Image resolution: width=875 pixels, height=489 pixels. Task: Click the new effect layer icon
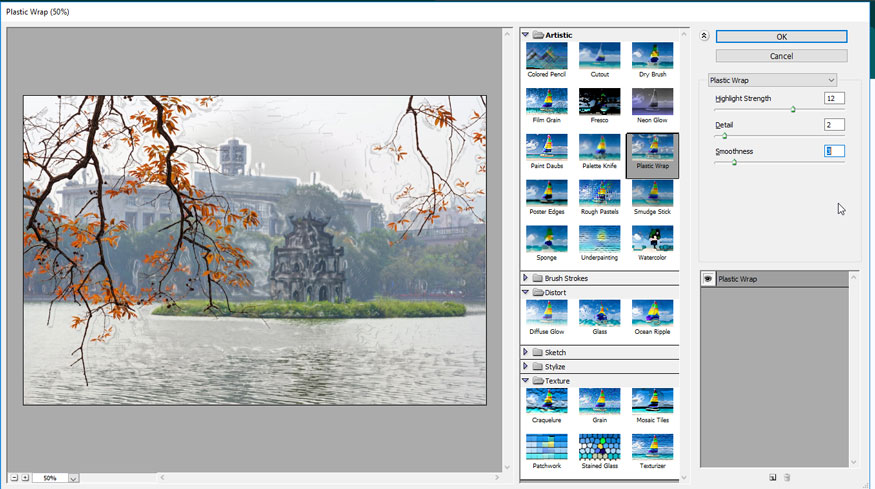point(773,477)
